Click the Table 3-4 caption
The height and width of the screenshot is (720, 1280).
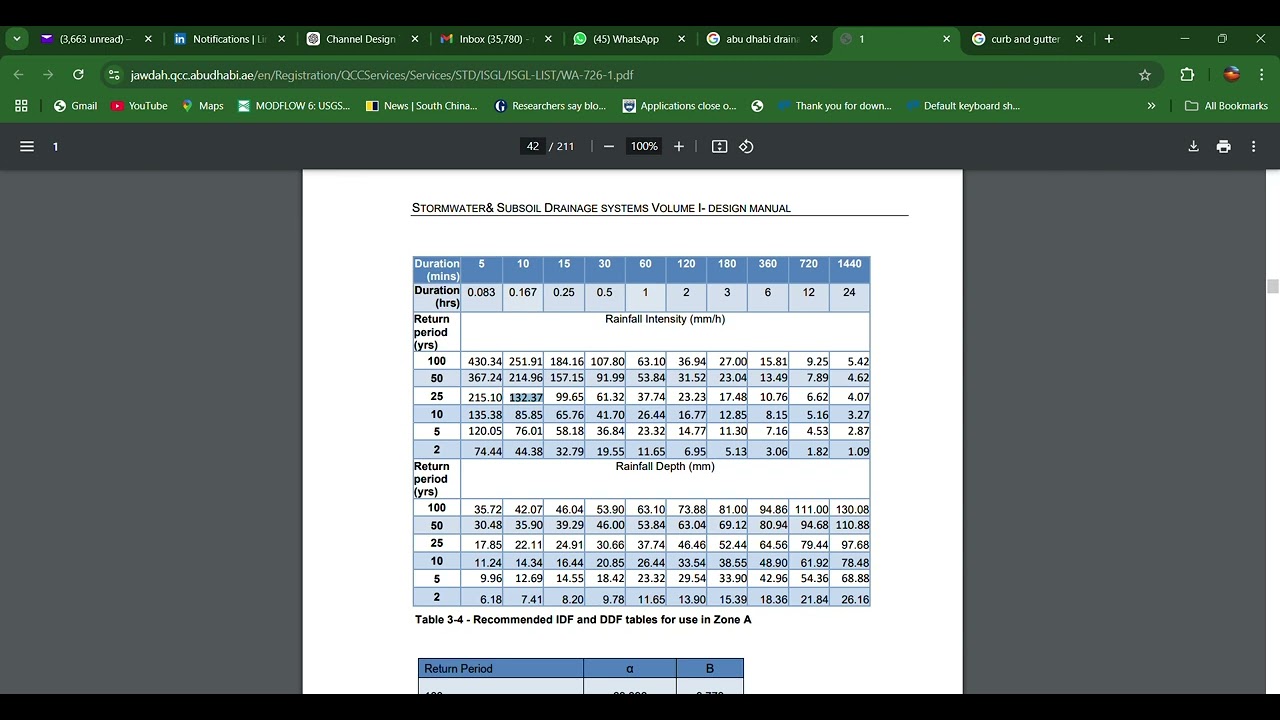pos(583,620)
